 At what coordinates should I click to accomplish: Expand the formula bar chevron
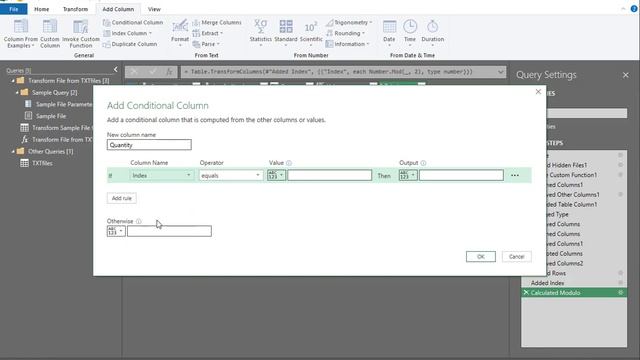[x=500, y=72]
